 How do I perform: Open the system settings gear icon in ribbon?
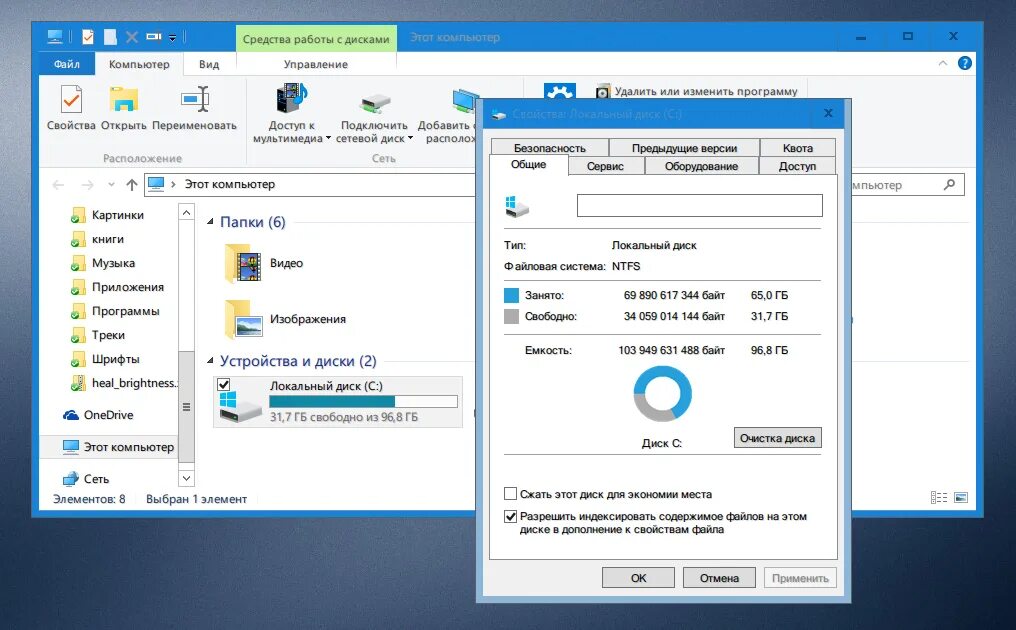[x=559, y=91]
